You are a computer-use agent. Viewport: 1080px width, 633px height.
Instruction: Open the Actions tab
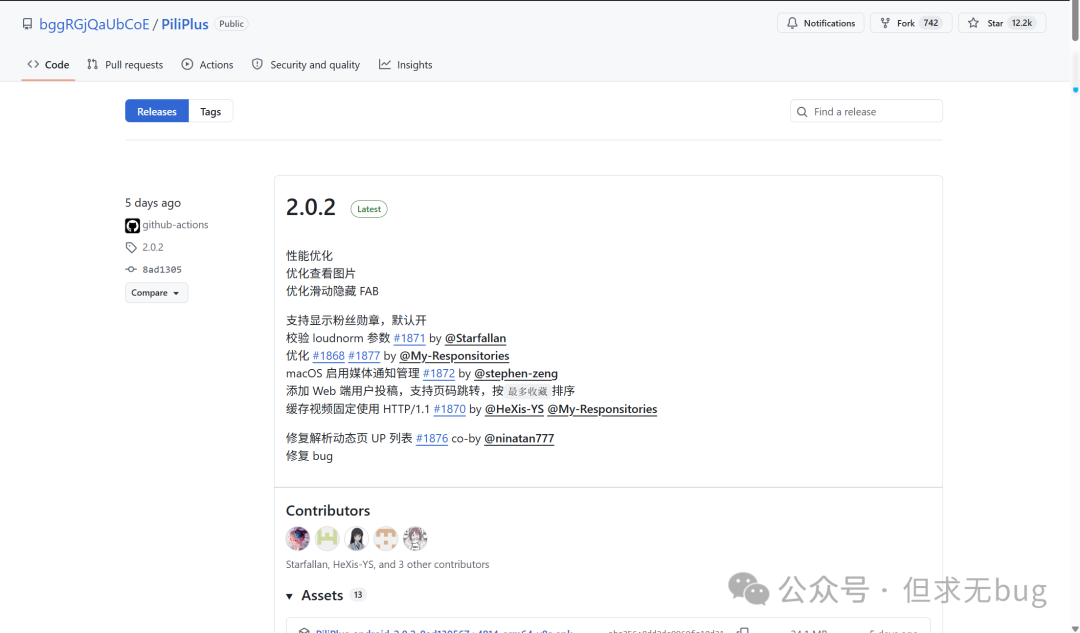click(x=207, y=65)
